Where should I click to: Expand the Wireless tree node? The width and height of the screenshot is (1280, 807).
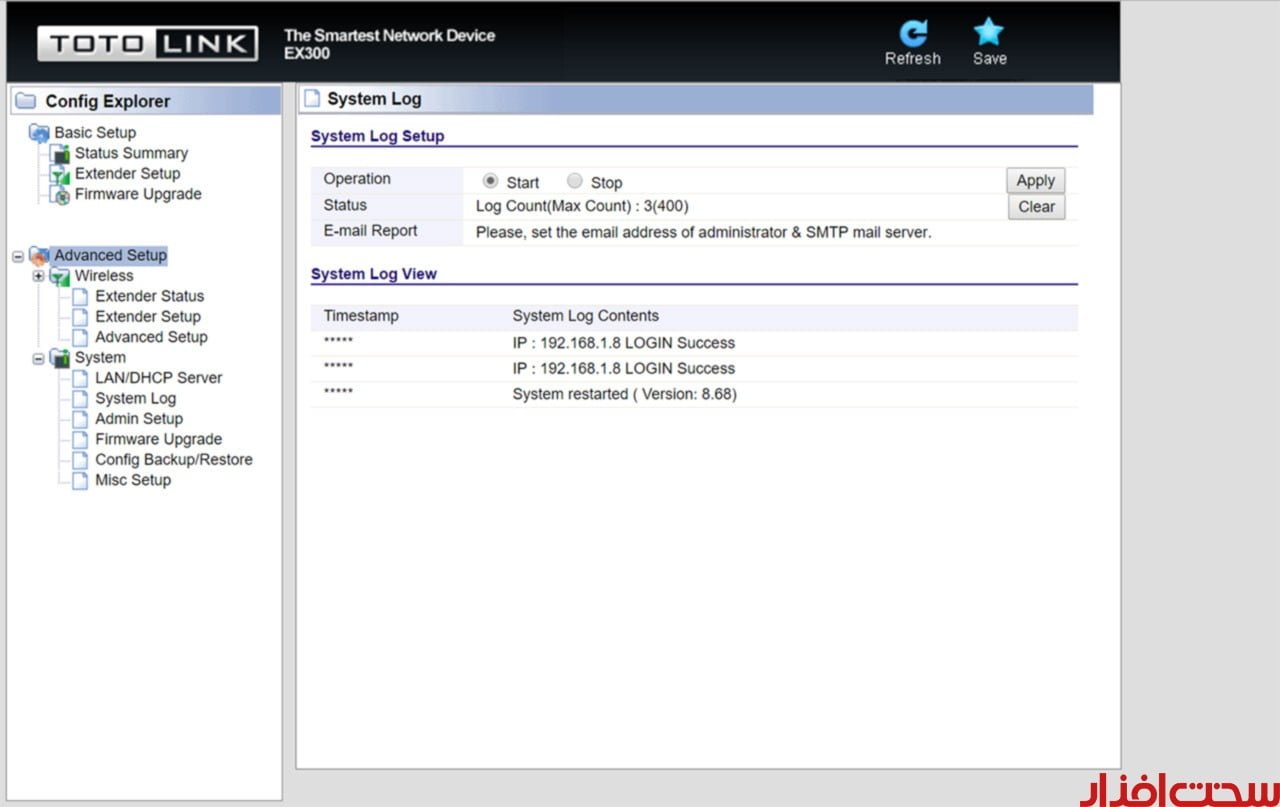(38, 276)
